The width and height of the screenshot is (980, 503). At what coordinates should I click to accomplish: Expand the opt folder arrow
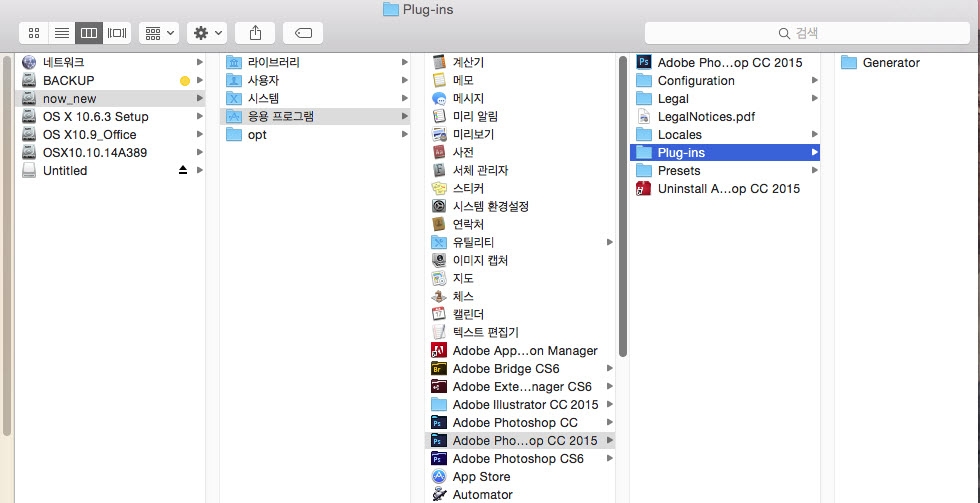404,134
